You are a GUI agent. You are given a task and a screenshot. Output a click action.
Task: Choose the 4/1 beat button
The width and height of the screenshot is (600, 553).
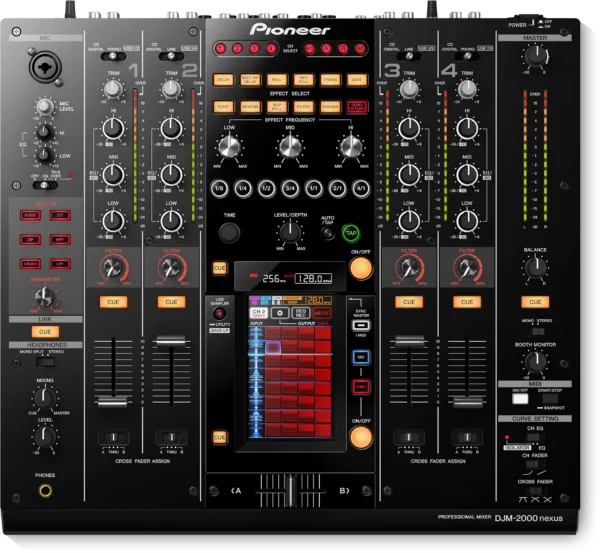pyautogui.click(x=361, y=188)
